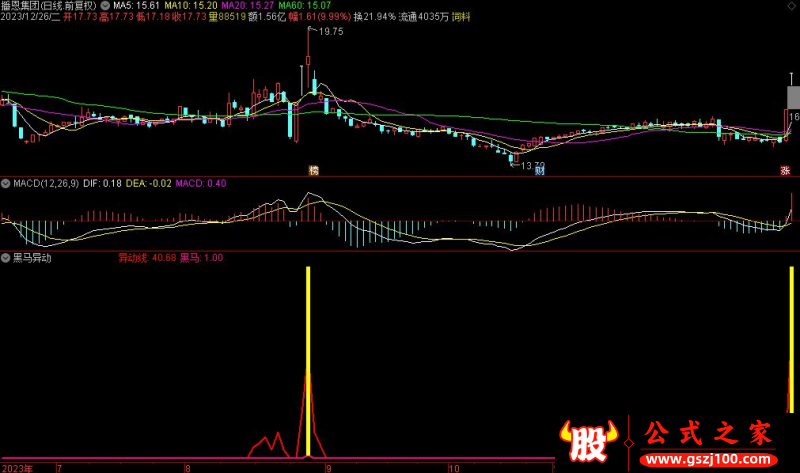Screen dimensions: 800x473
Task: Click the MACD(12,26,9) indicator title
Action: [x=45, y=183]
